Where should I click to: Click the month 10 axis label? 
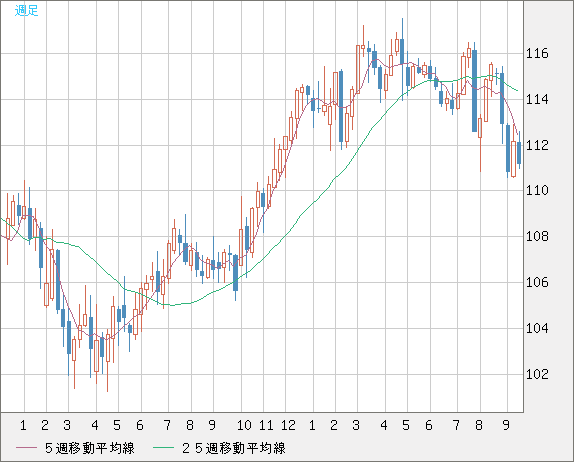coord(244,425)
